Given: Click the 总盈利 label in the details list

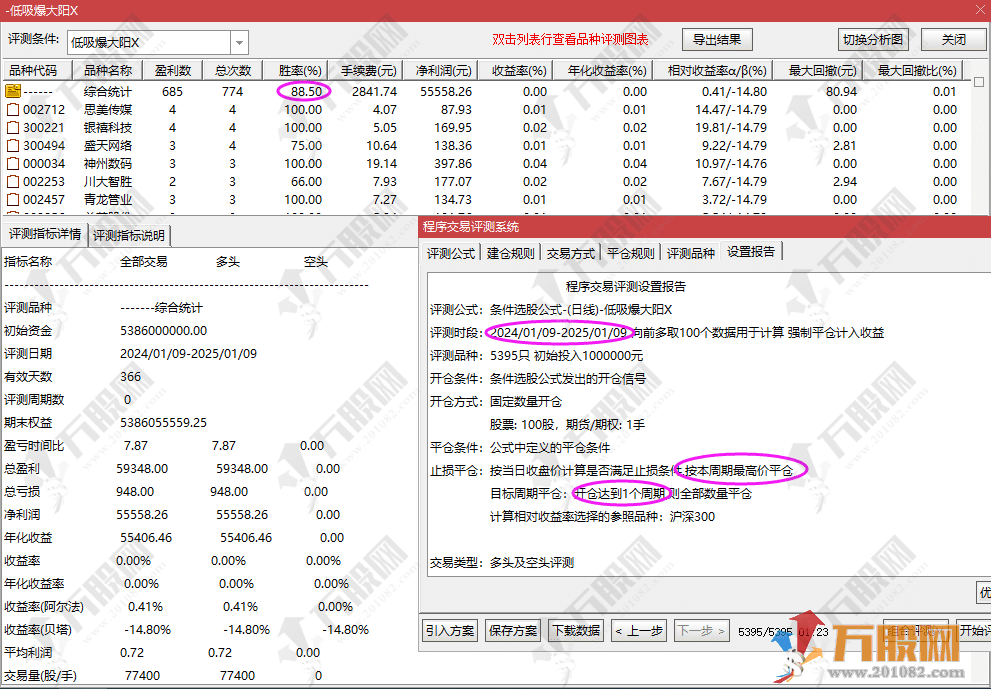Looking at the screenshot, I should coord(22,468).
